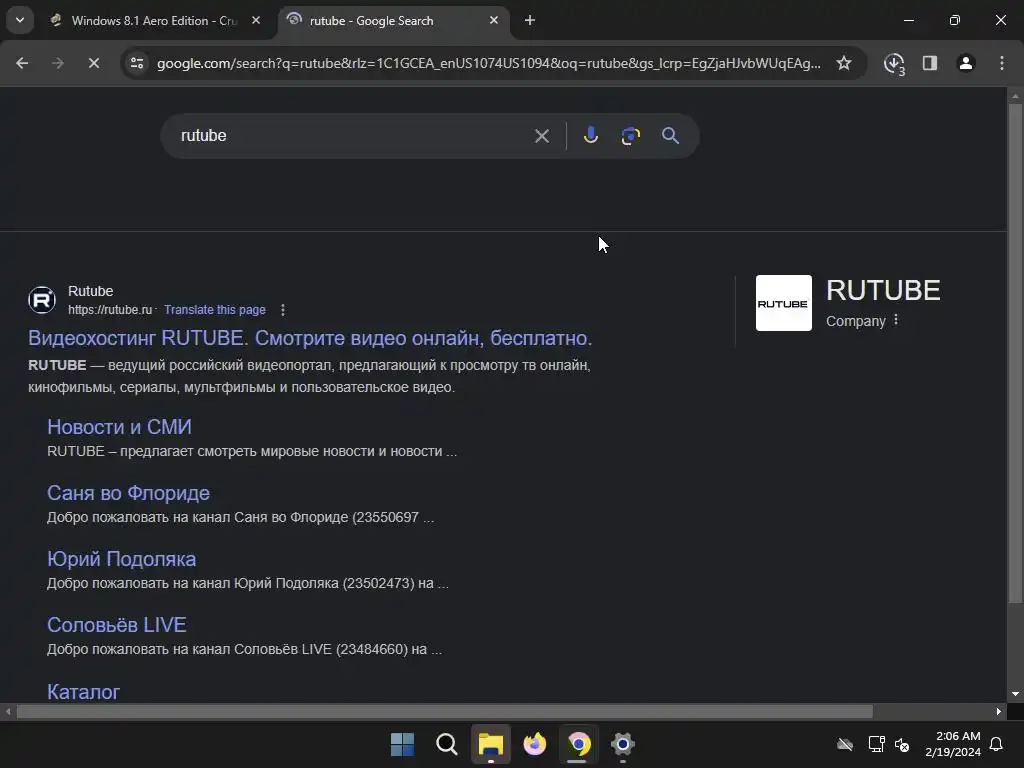Open the Соловьёв LIVE sitelink
Image resolution: width=1024 pixels, height=768 pixels.
pos(117,625)
